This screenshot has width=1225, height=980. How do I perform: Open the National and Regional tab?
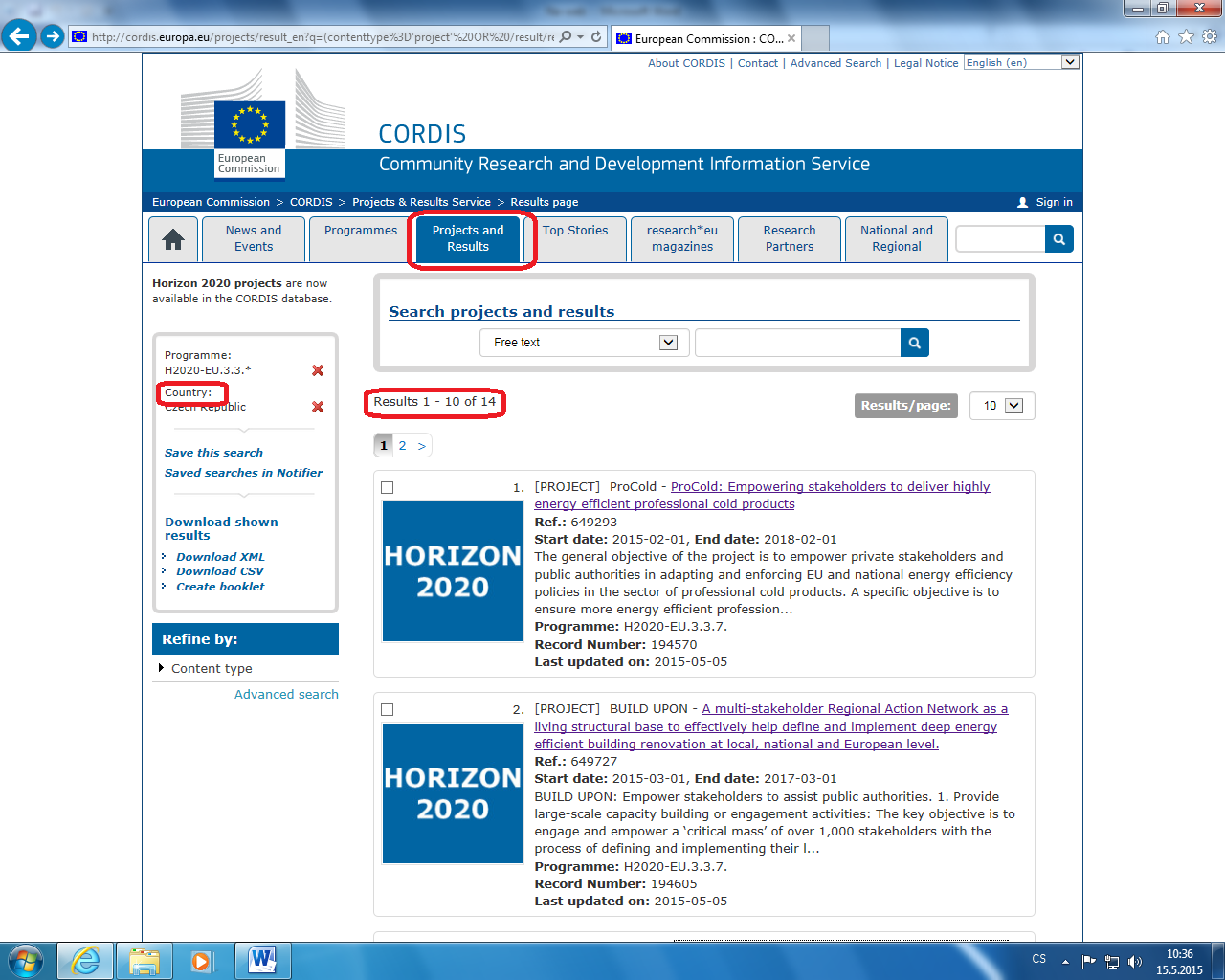tap(897, 239)
